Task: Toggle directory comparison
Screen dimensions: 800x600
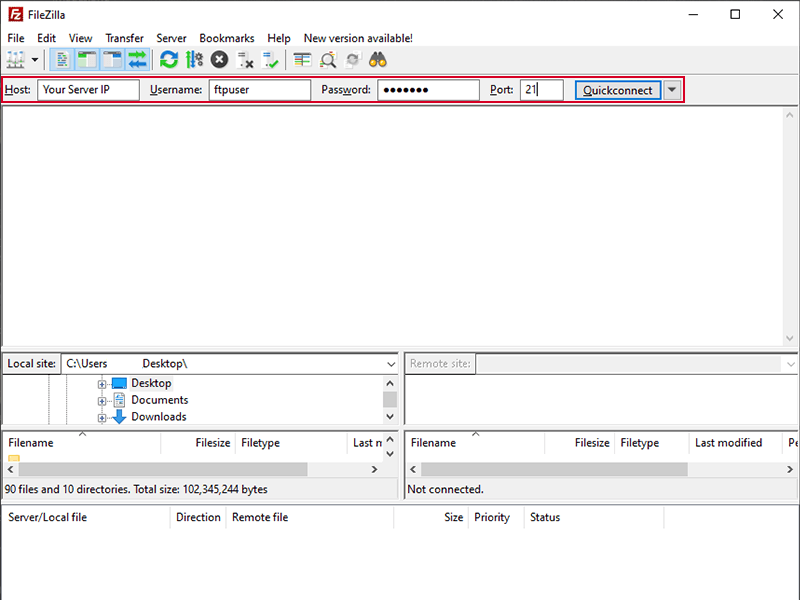Action: (x=328, y=60)
